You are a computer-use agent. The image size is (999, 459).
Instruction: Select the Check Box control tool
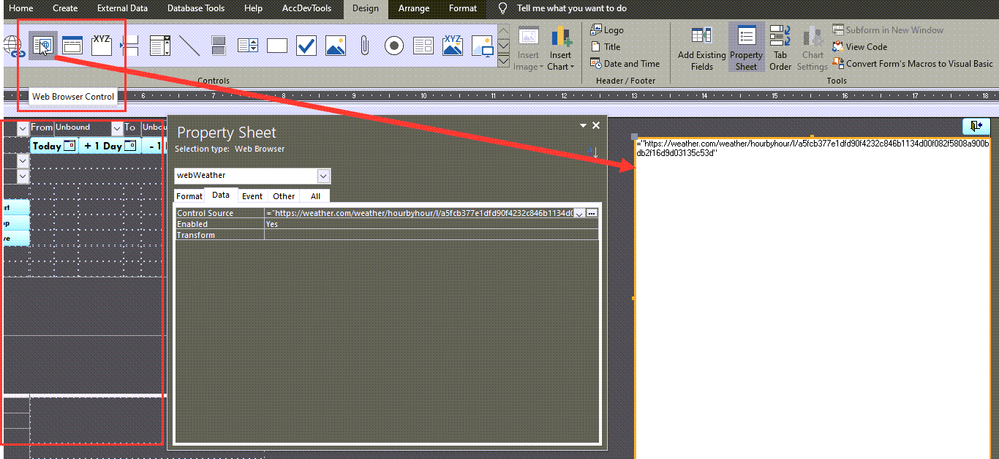tap(306, 45)
